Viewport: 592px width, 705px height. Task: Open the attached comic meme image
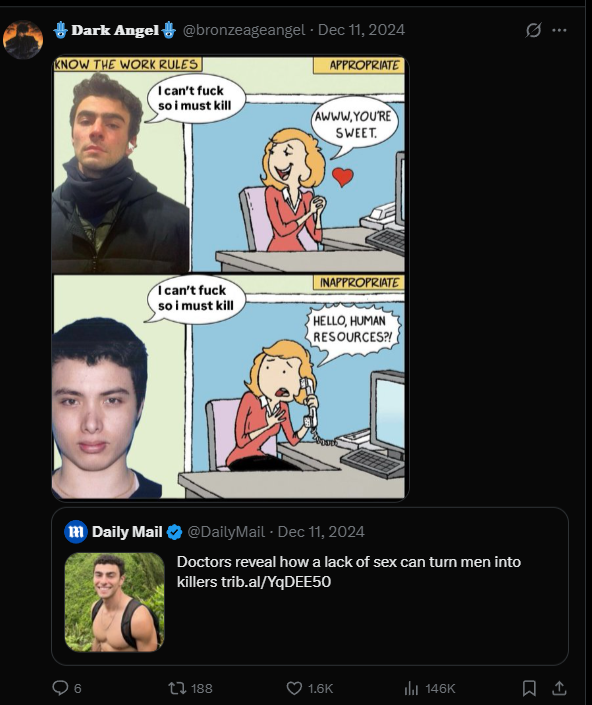pyautogui.click(x=229, y=277)
